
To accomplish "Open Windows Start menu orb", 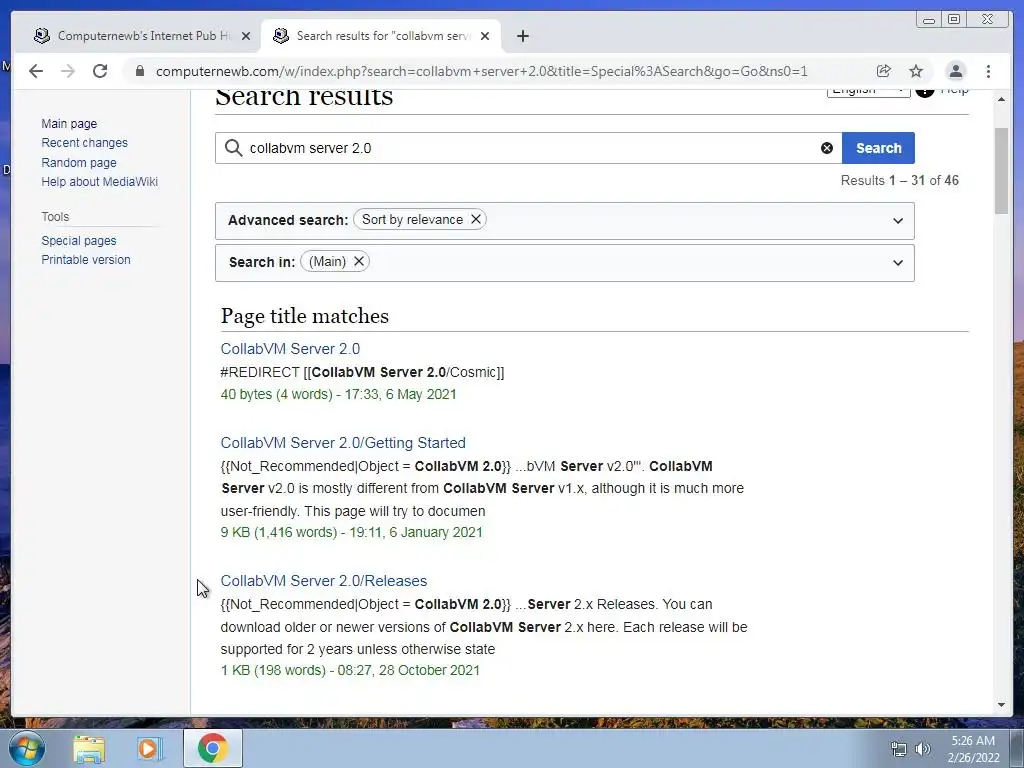I will click(x=27, y=748).
